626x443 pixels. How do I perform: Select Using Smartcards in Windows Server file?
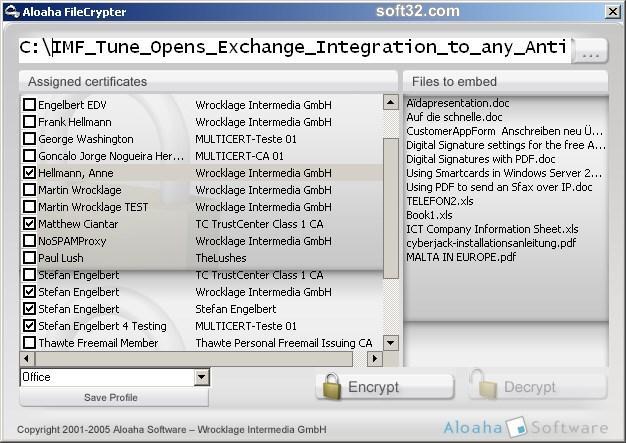[504, 173]
